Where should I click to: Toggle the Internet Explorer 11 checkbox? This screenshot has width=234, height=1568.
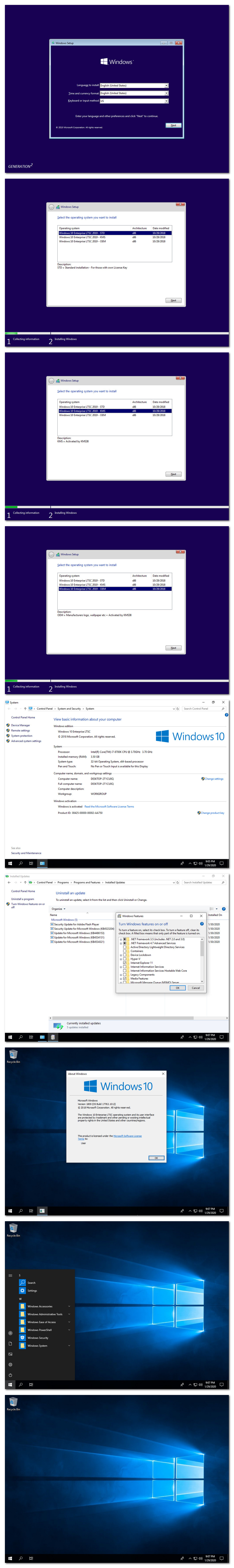[x=125, y=962]
